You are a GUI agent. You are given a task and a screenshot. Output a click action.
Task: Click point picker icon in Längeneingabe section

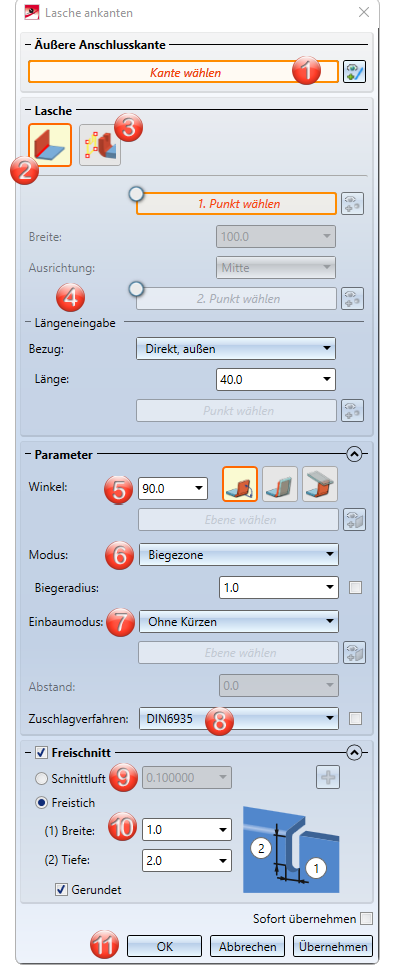click(x=353, y=411)
